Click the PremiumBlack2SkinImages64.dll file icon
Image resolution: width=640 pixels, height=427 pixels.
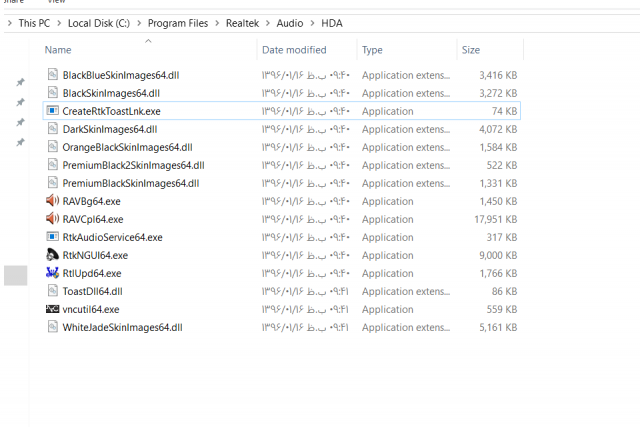[53, 165]
